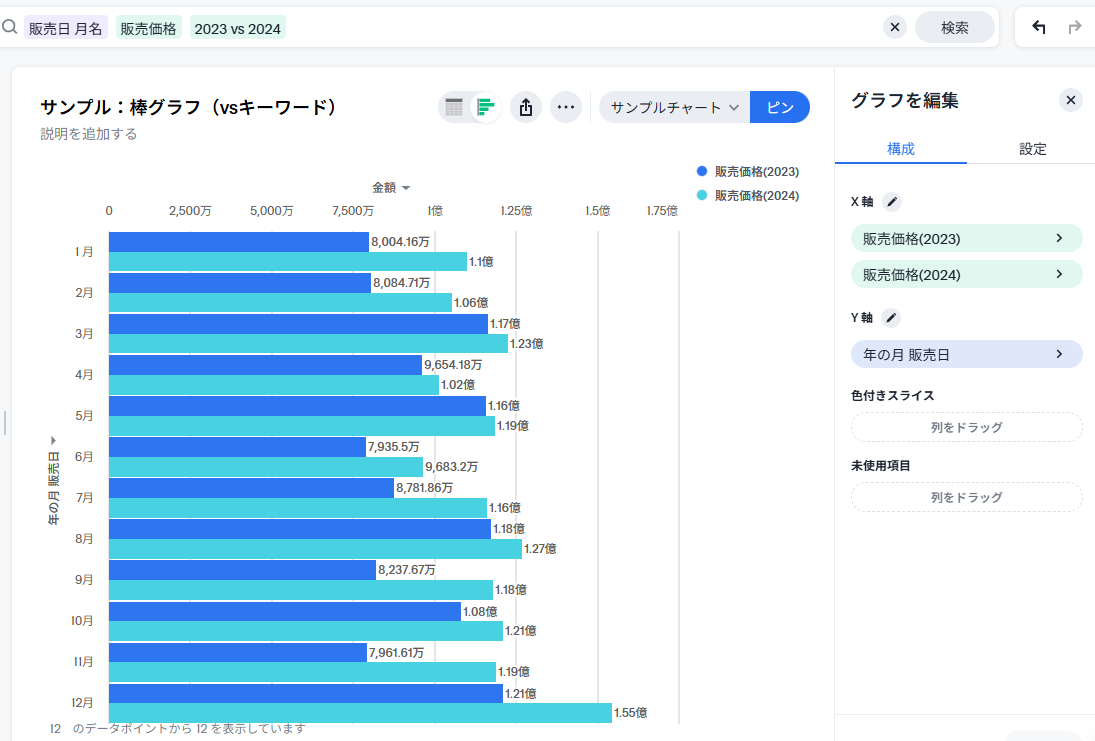Open the サンプルチャート dropdown

coord(674,107)
